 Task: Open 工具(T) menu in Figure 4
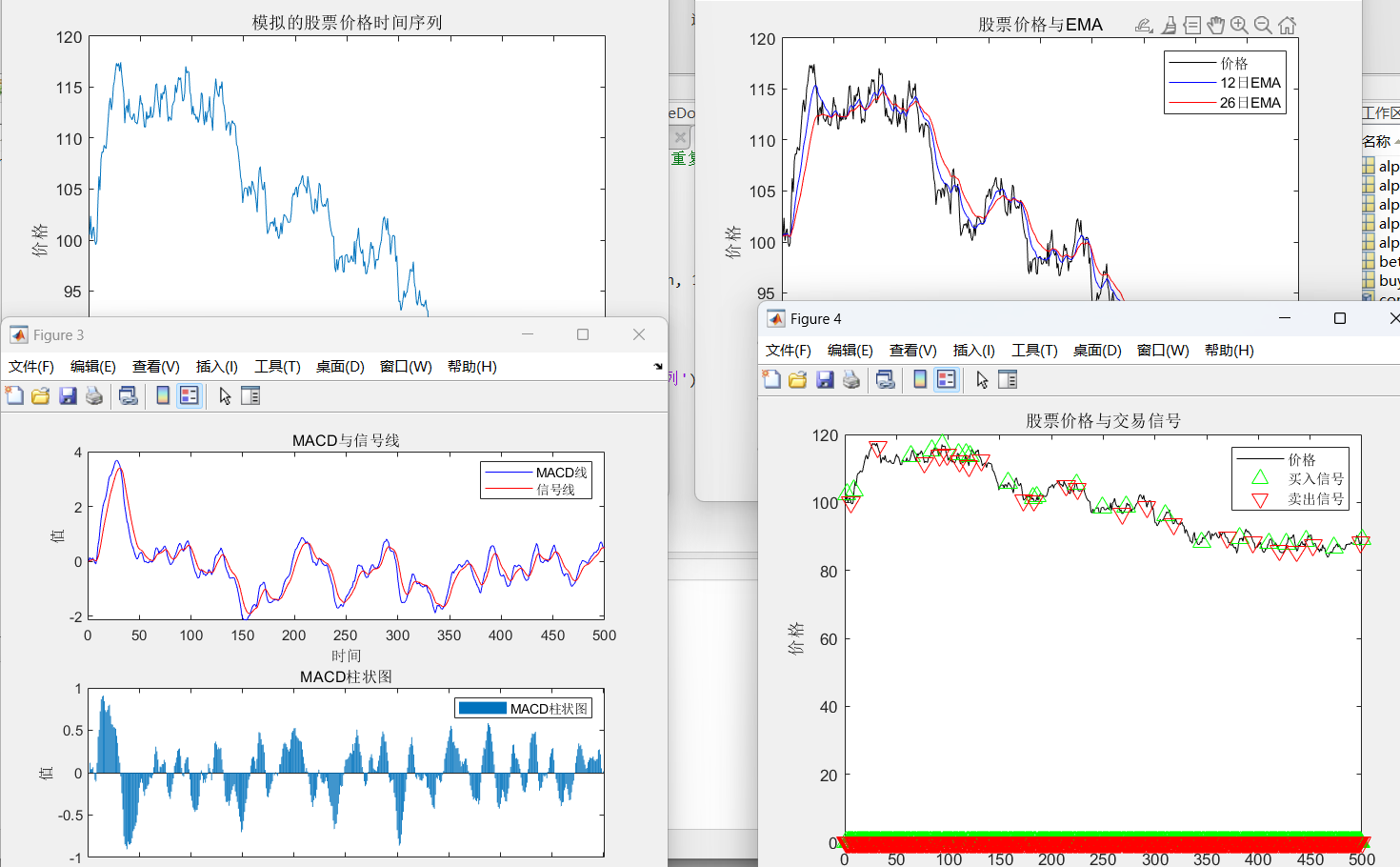tap(1034, 351)
